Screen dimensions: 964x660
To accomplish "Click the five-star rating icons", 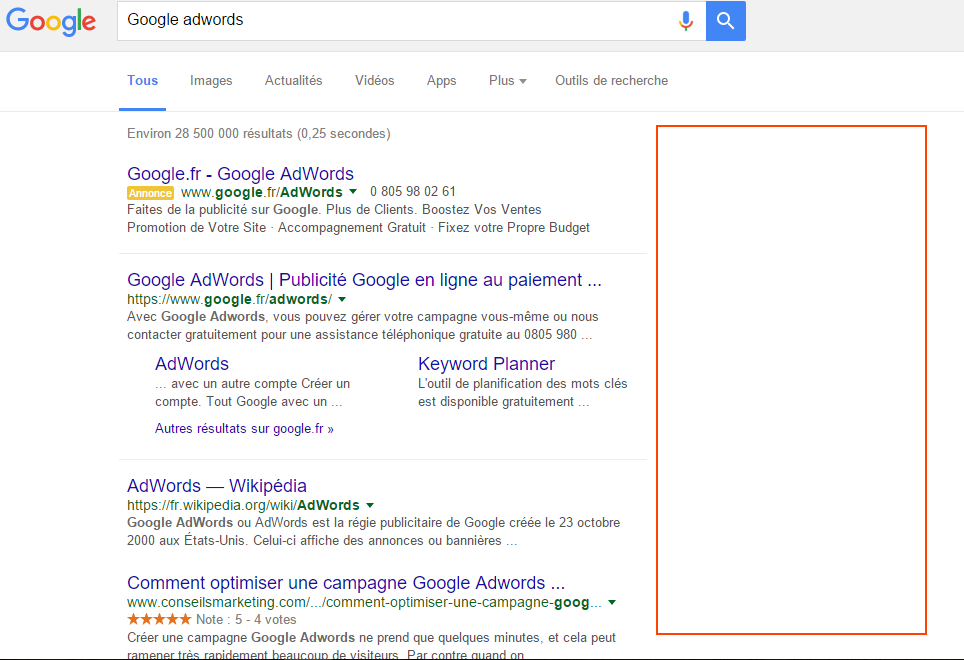I will coord(159,619).
